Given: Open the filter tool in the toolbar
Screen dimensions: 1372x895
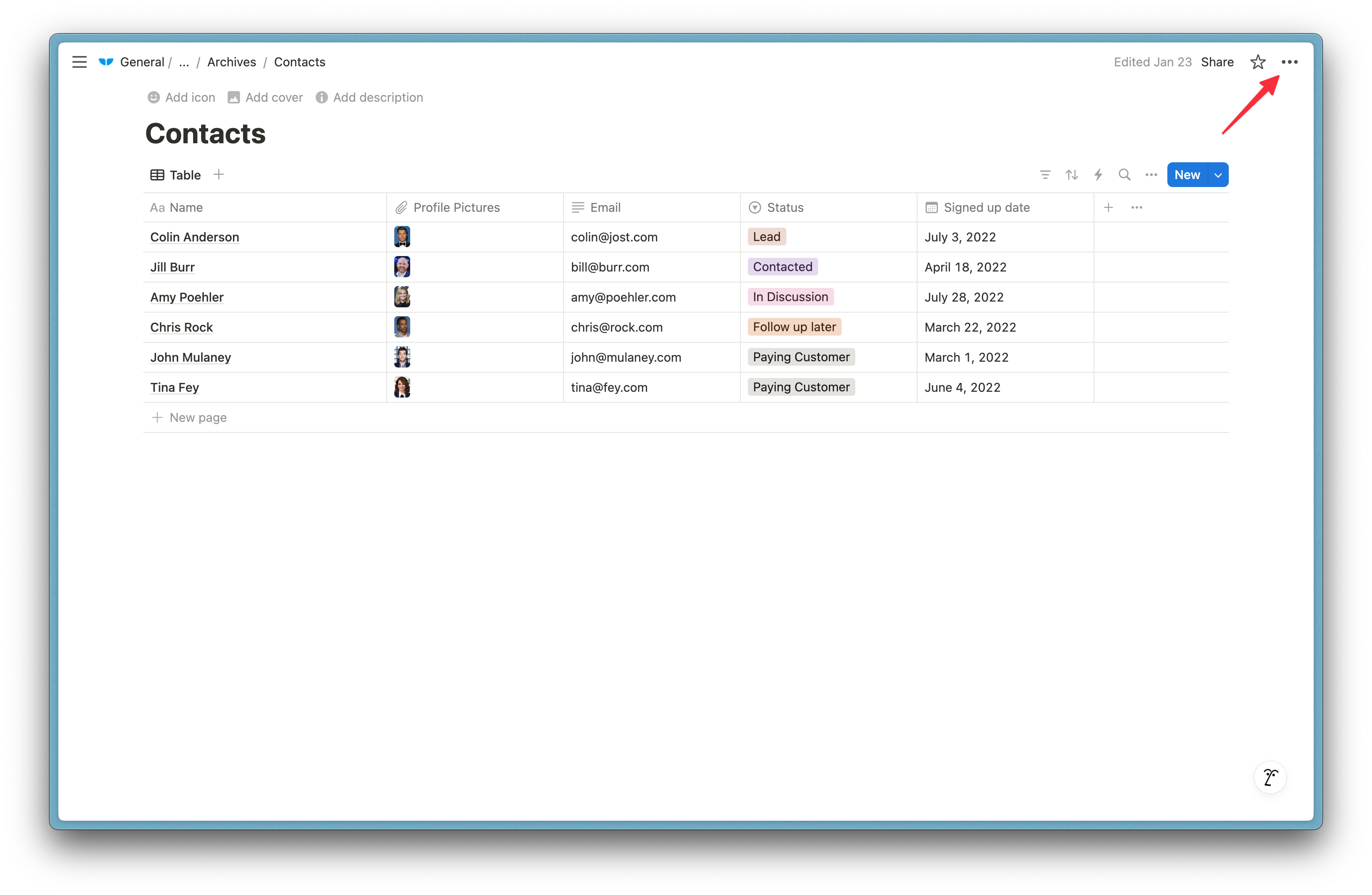Looking at the screenshot, I should tap(1045, 175).
